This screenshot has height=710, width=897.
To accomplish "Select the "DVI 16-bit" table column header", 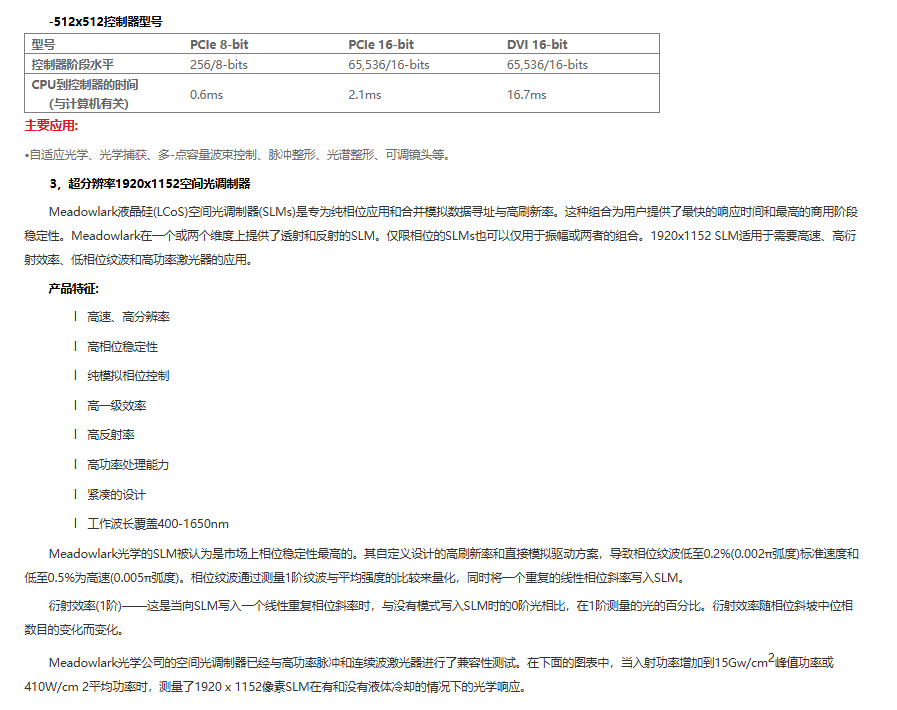I will pyautogui.click(x=537, y=45).
